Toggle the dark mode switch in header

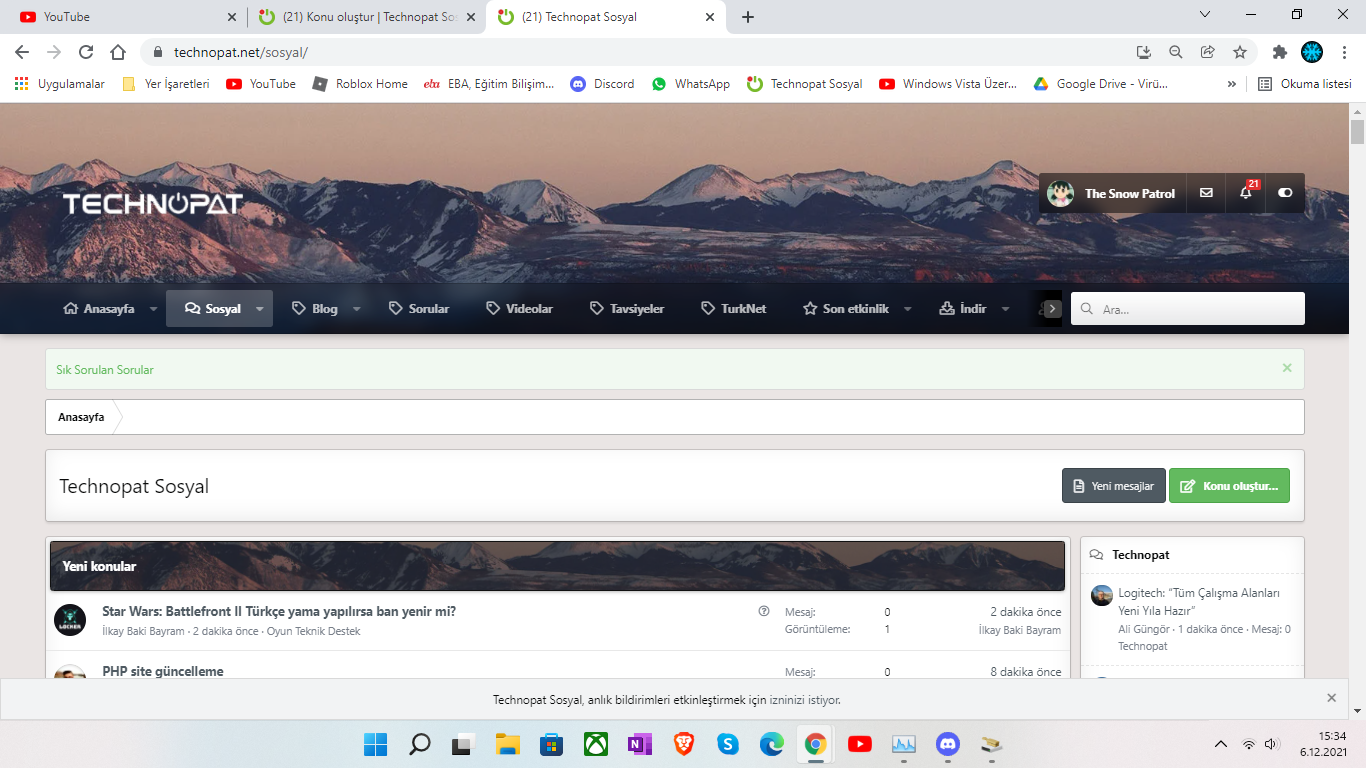[x=1285, y=193]
